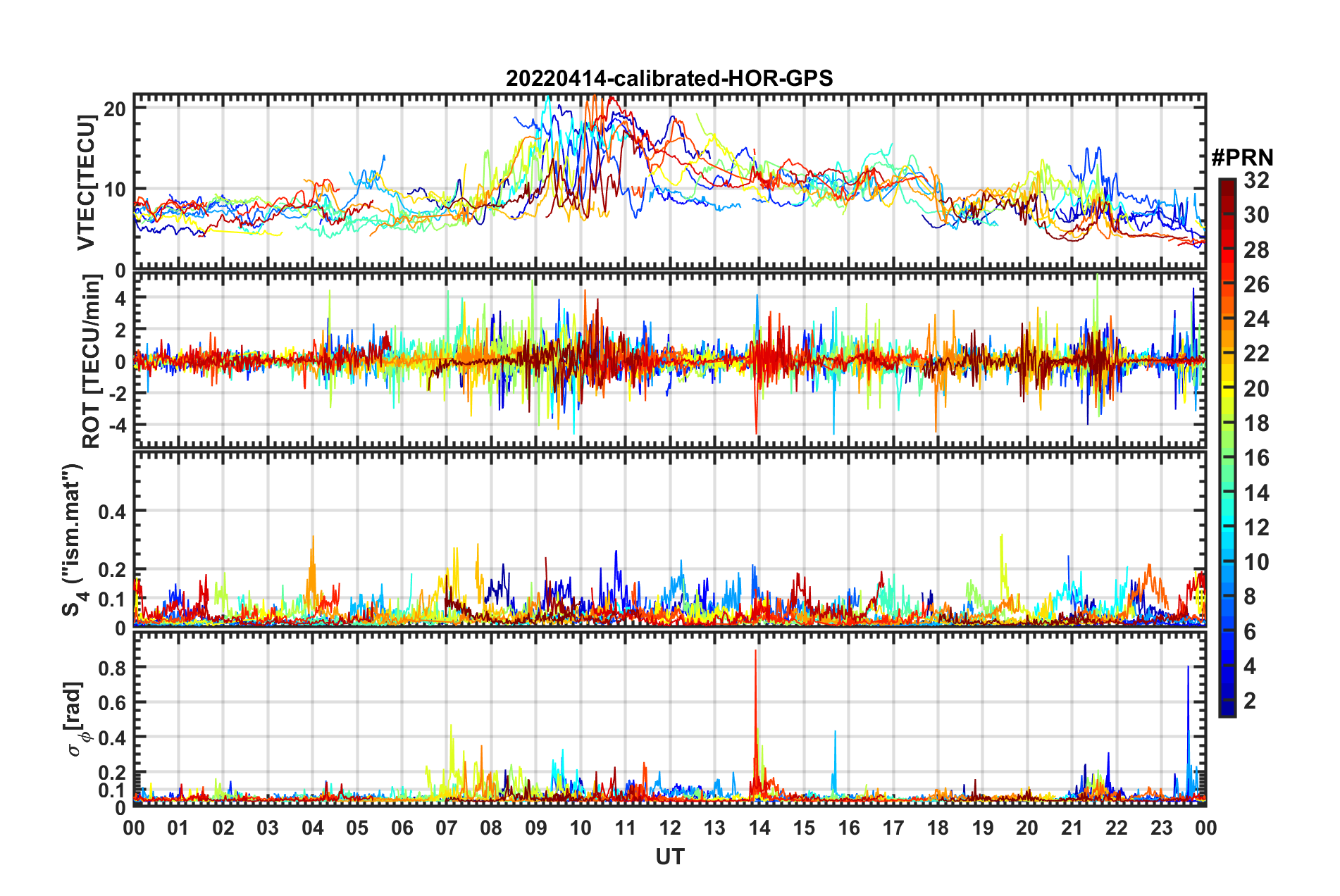The width and height of the screenshot is (1340, 896).
Task: Click x-axis hour tick label 11
Action: (x=626, y=828)
